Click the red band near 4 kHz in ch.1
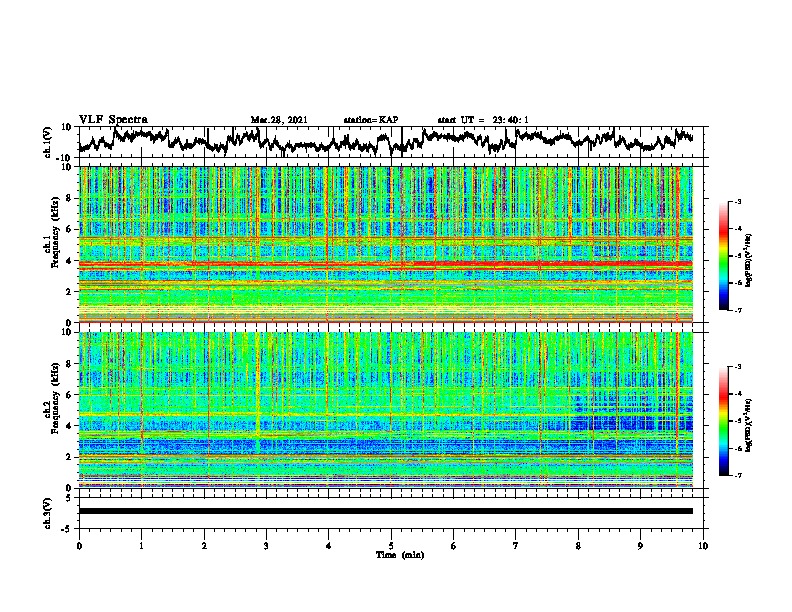The height and width of the screenshot is (612, 792). coord(386,264)
